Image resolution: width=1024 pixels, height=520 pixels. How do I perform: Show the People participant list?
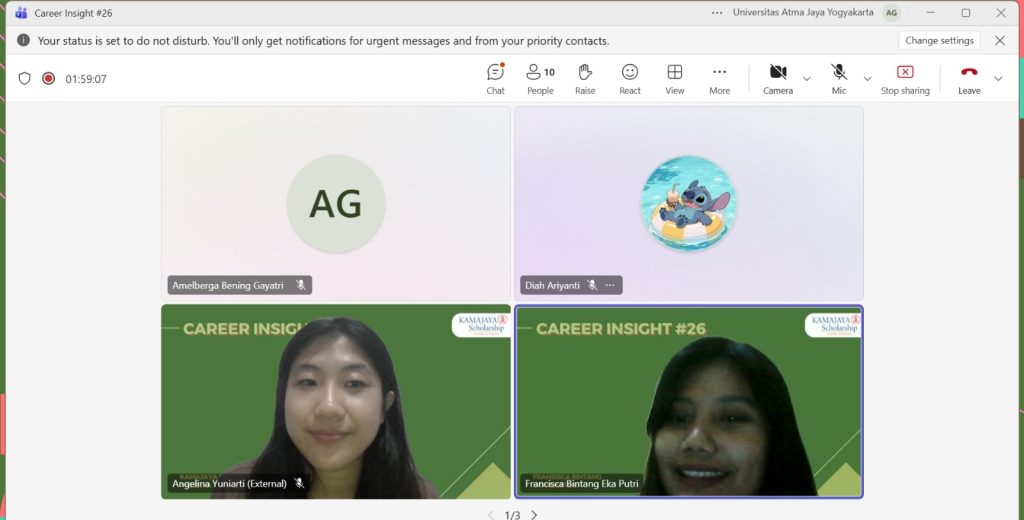540,78
